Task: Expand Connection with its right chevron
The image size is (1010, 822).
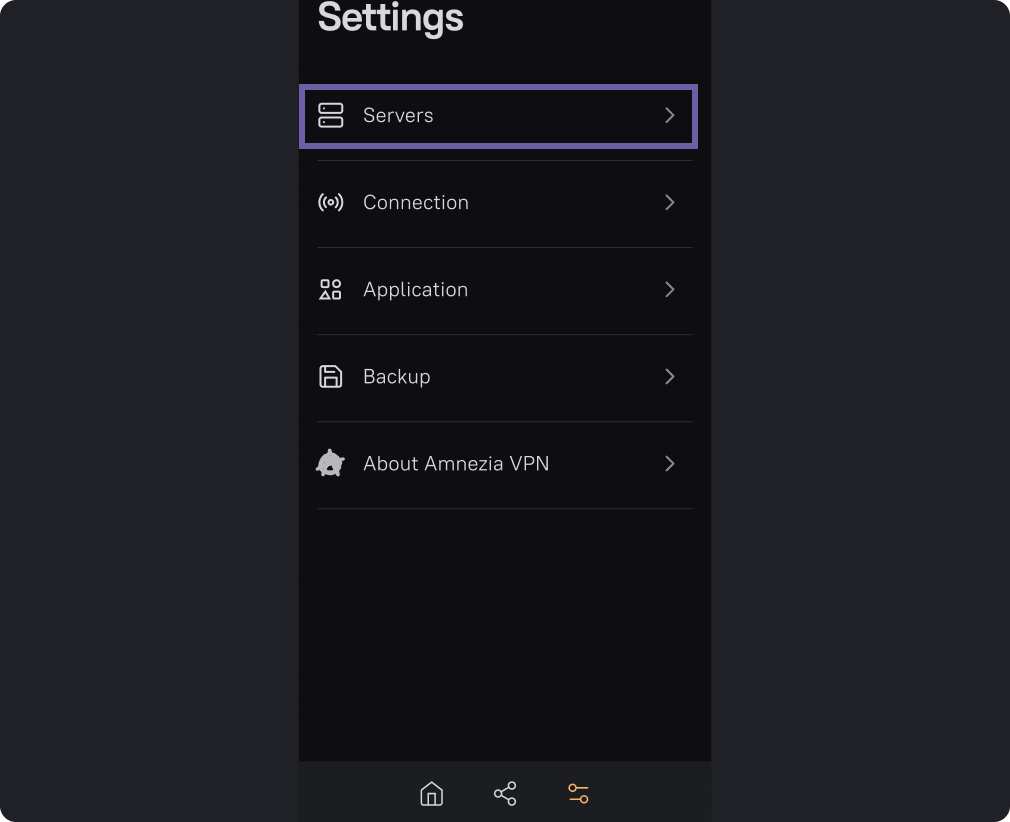Action: (670, 203)
